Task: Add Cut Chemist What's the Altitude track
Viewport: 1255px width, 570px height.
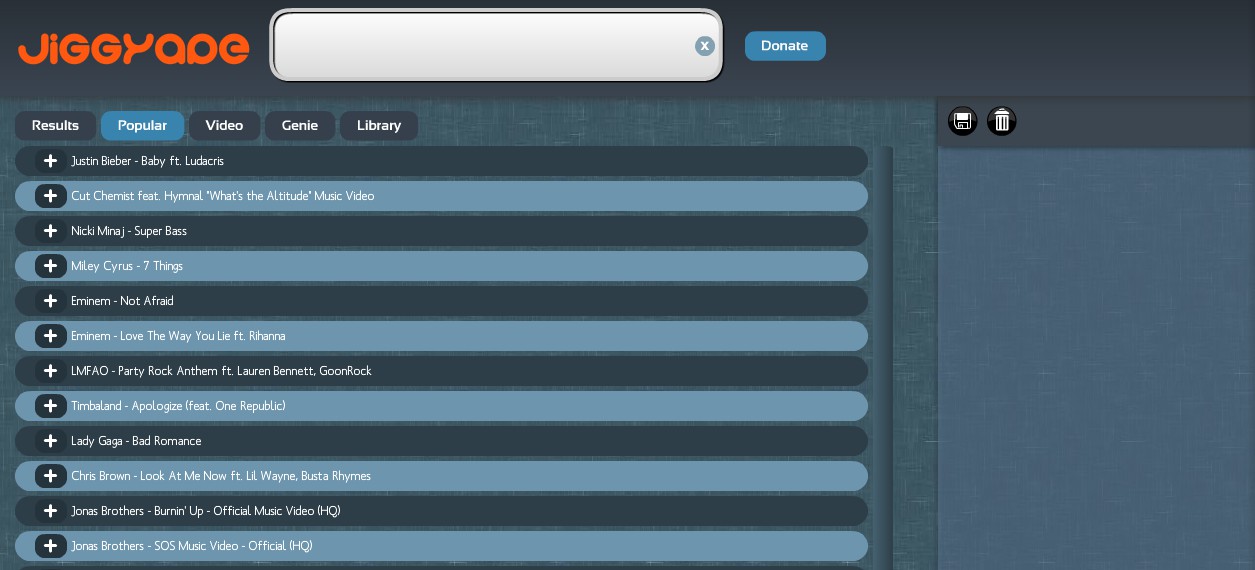Action: (x=50, y=196)
